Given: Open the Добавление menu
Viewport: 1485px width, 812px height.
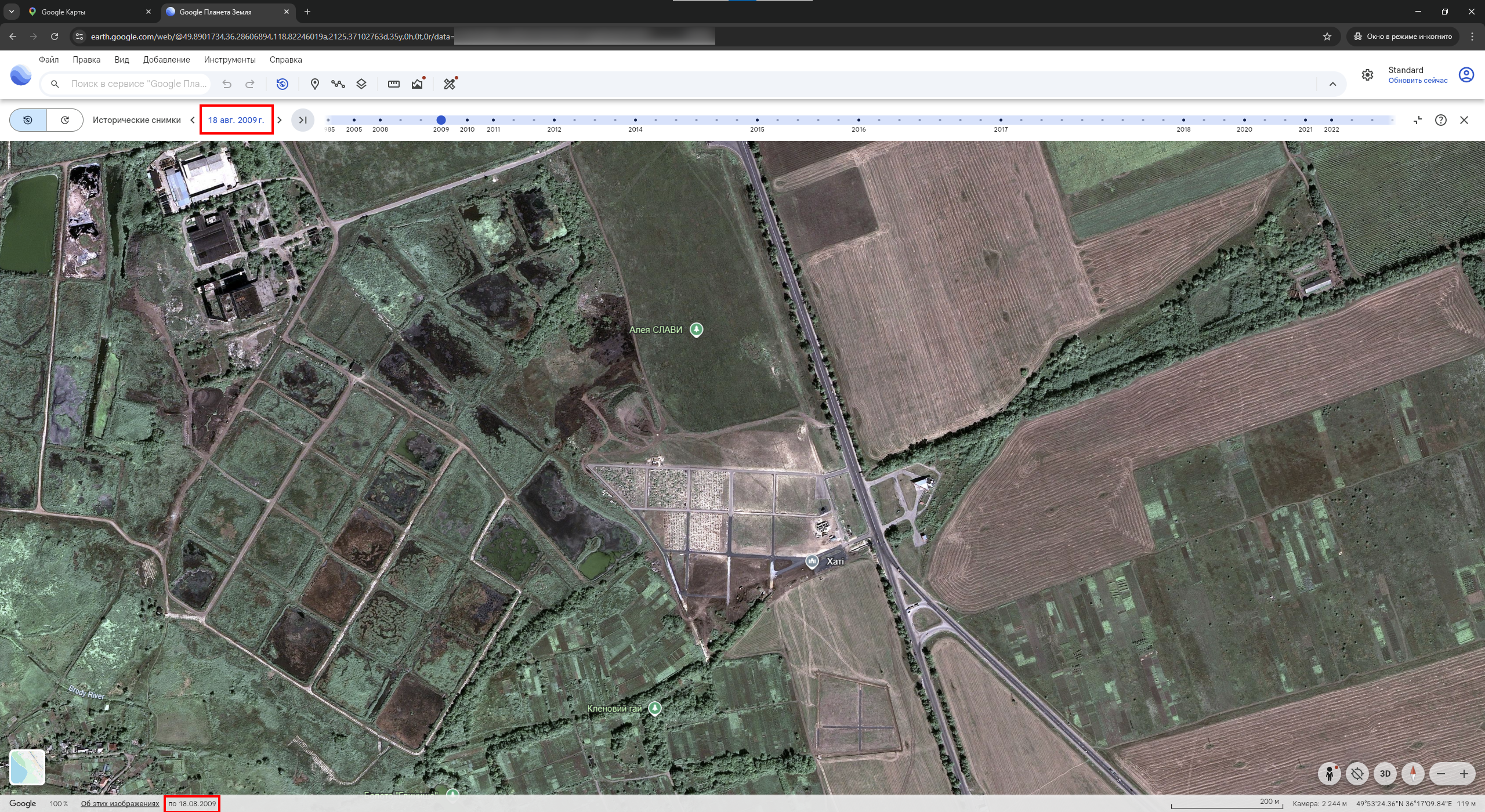Looking at the screenshot, I should tap(166, 60).
